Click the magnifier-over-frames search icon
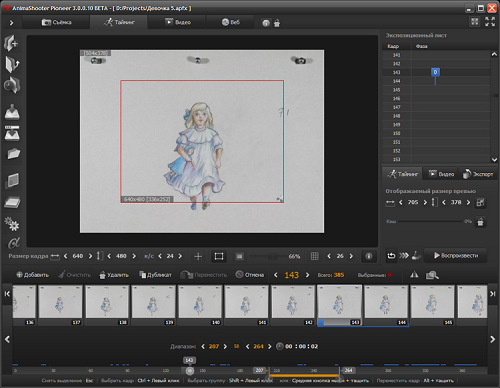This screenshot has height=388, width=500. (x=432, y=275)
